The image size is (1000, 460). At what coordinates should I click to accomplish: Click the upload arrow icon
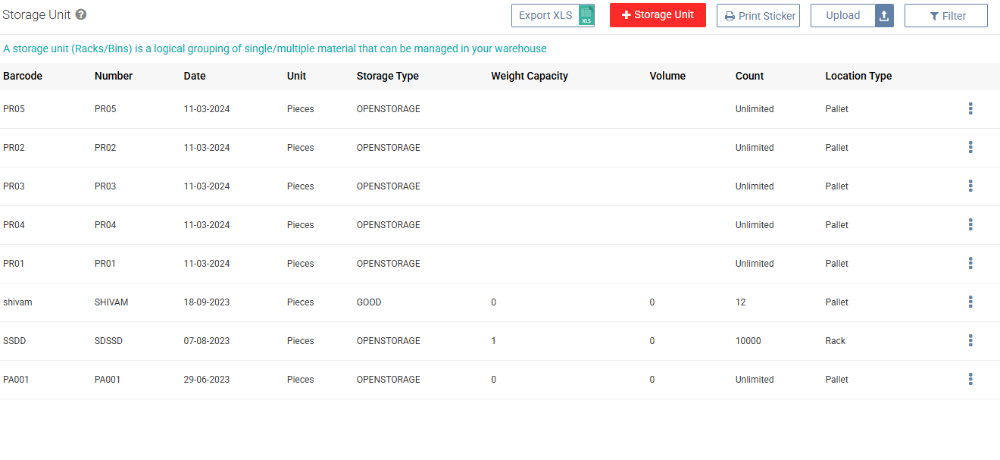coord(884,16)
